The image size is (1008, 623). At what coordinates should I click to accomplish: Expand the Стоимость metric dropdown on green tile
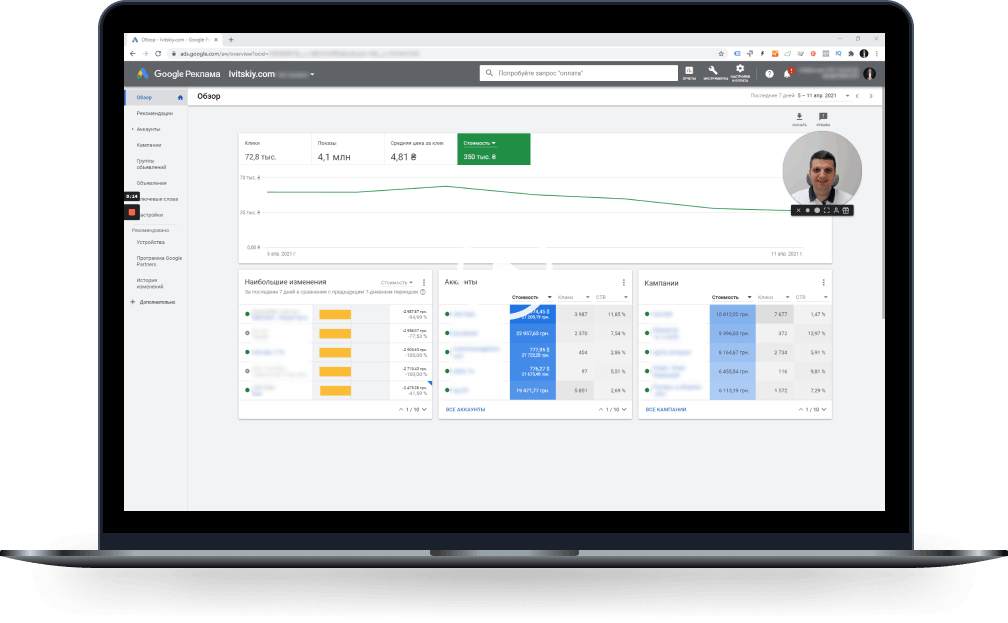click(x=480, y=143)
